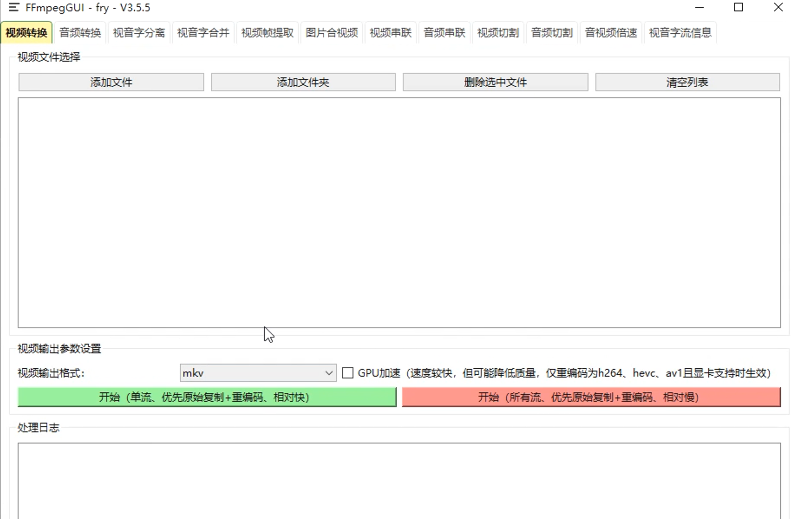Select the 音频串联 tab
Screen dimensions: 793x519
pos(444,33)
